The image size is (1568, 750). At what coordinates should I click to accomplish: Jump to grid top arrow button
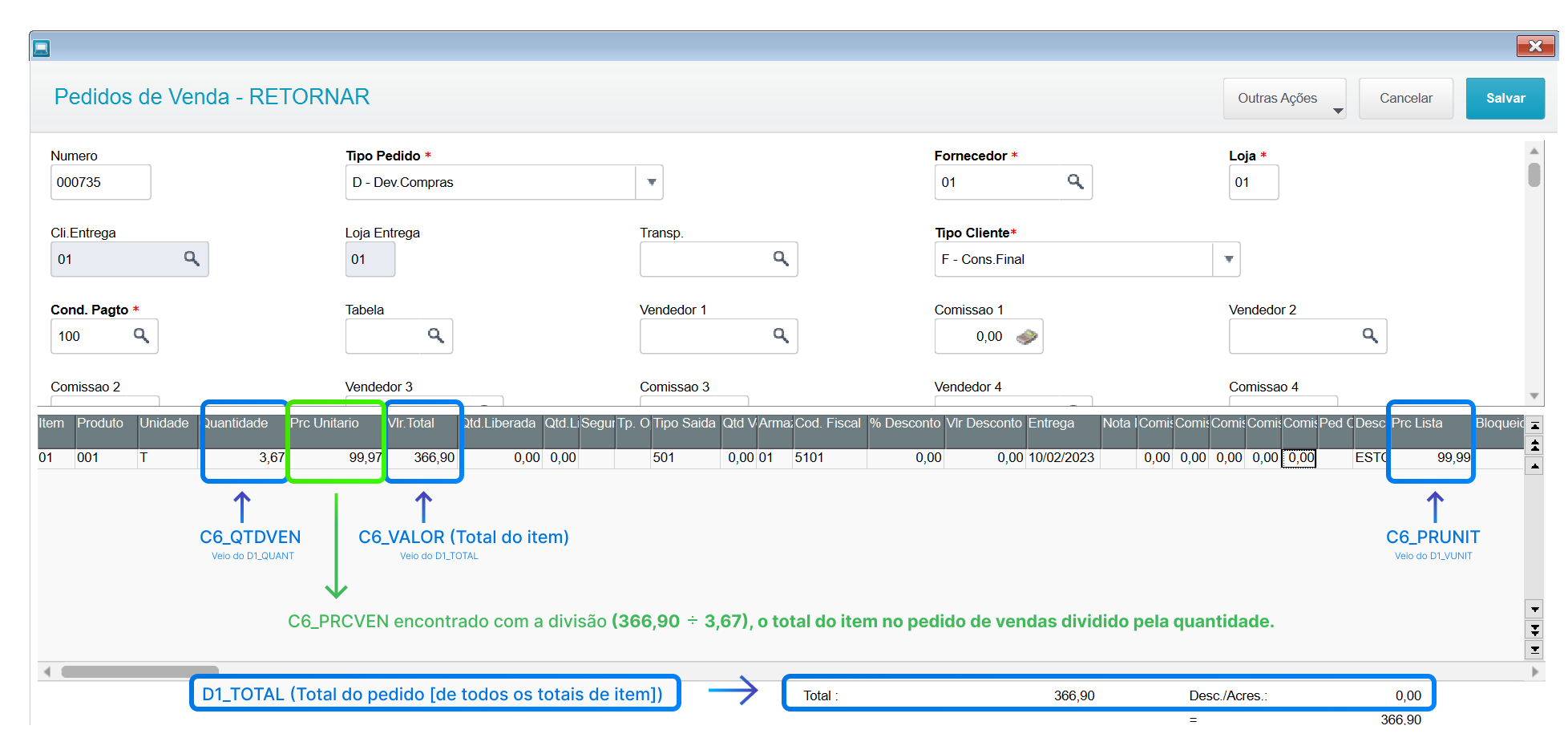1534,425
